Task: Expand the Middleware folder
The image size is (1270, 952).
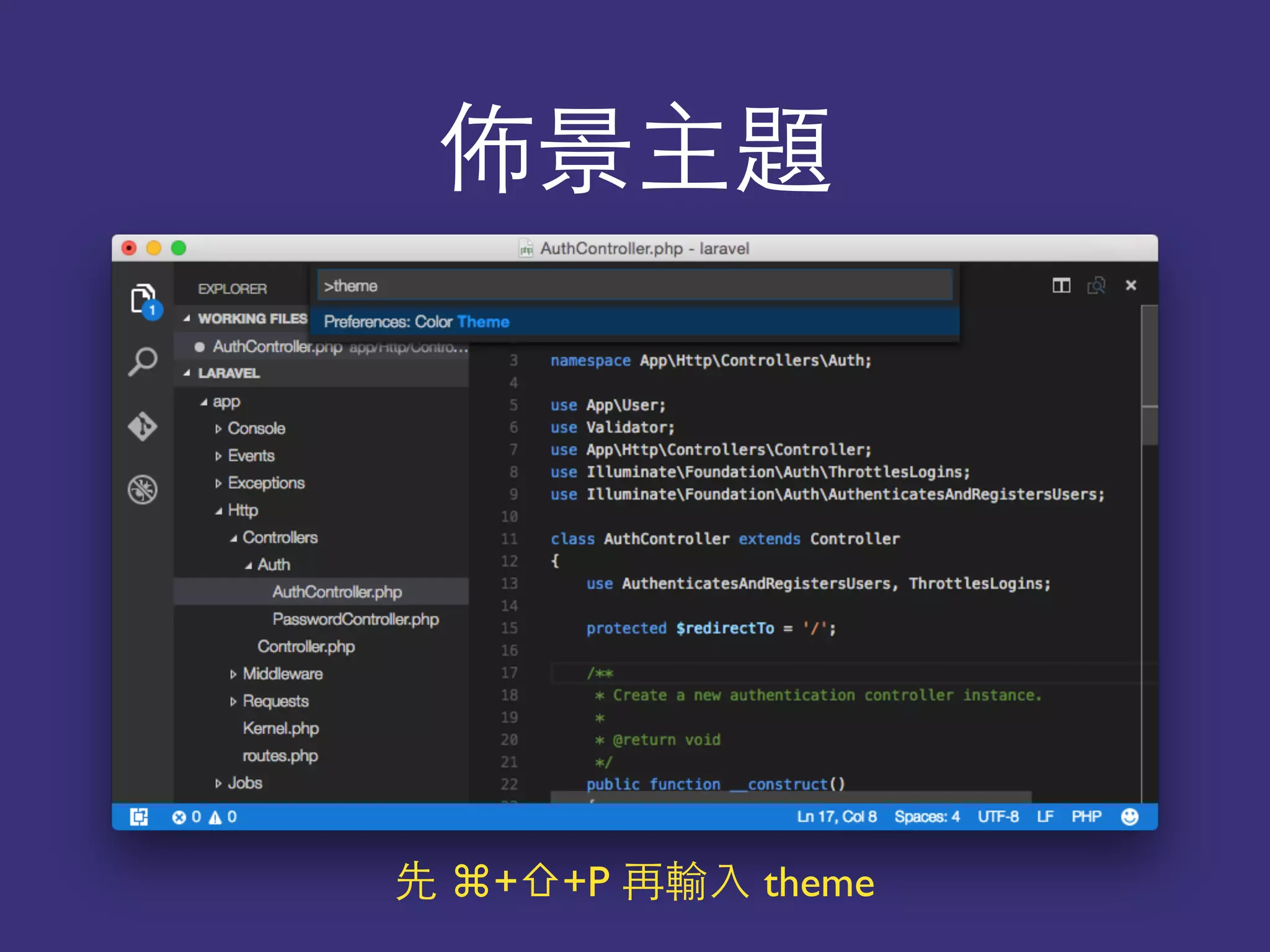Action: 233,674
